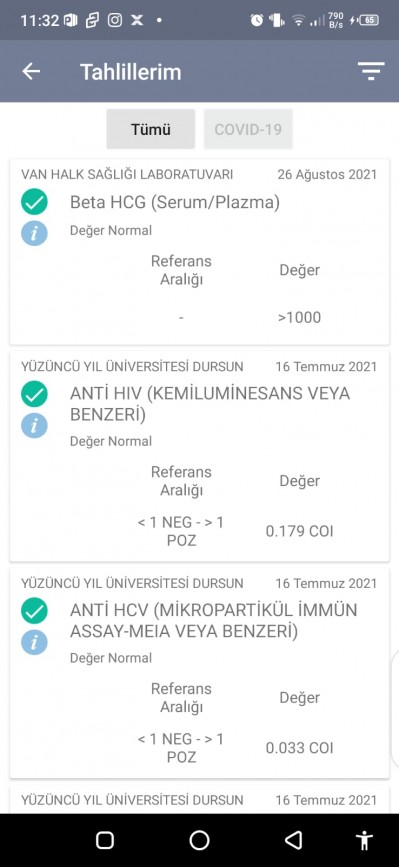Tap the green checkmark on ANTI HCV
Image resolution: width=399 pixels, height=867 pixels.
click(34, 611)
